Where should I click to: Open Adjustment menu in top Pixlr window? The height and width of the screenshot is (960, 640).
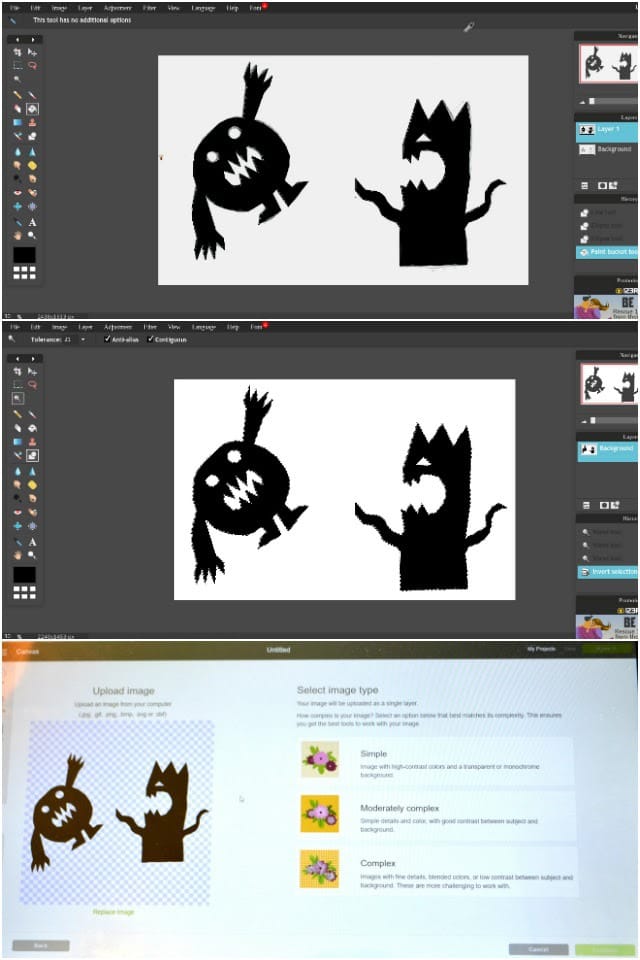tap(118, 8)
